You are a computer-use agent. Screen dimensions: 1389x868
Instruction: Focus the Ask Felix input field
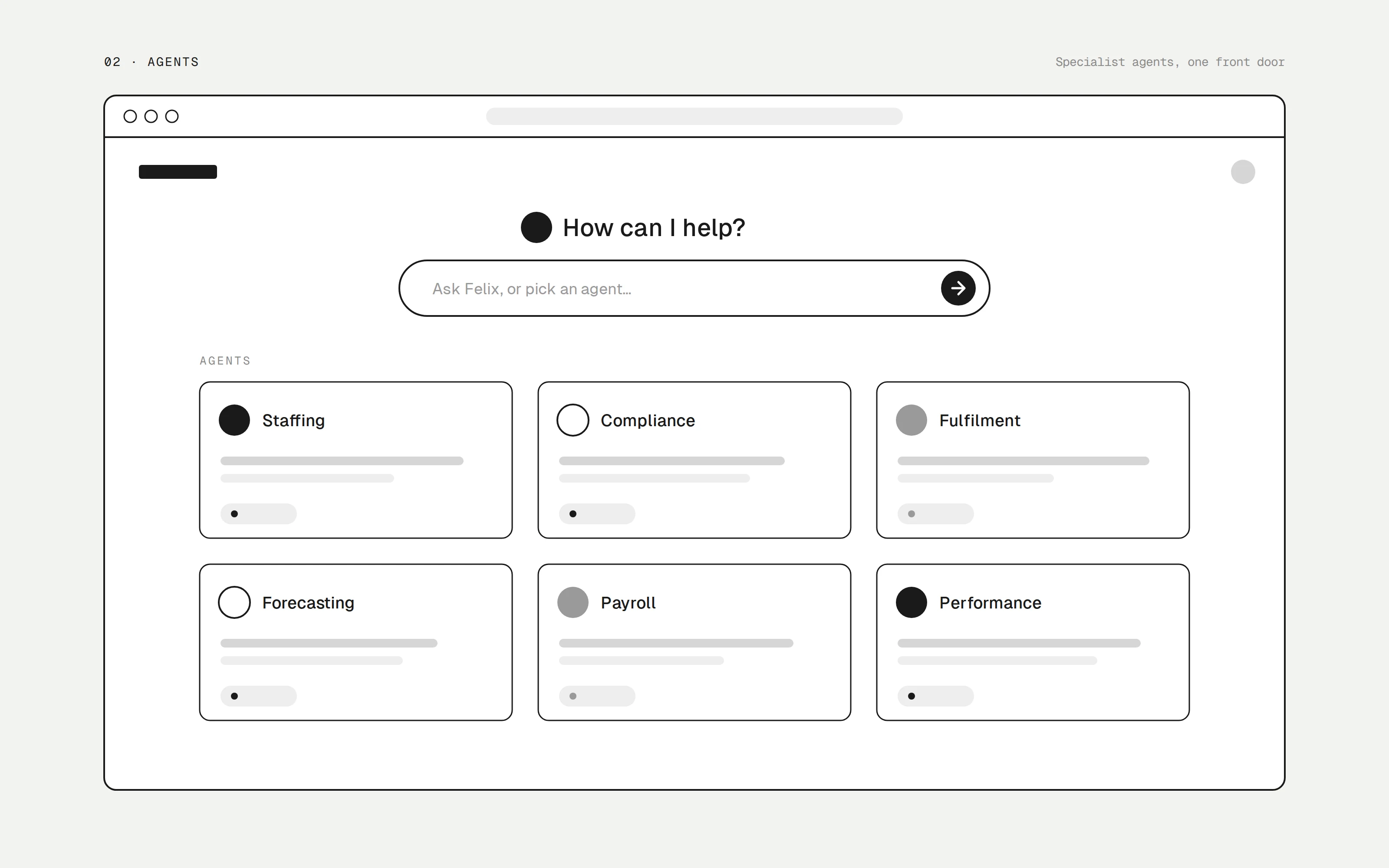click(694, 288)
